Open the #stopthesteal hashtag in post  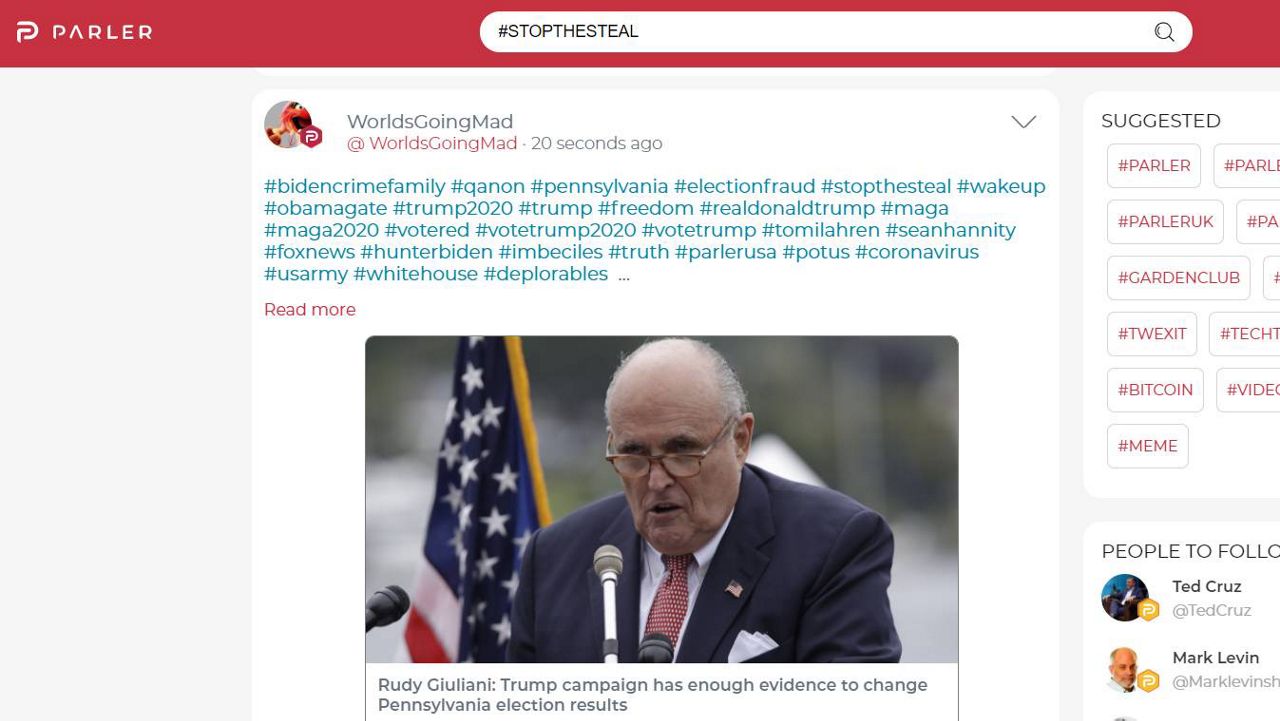pos(886,186)
